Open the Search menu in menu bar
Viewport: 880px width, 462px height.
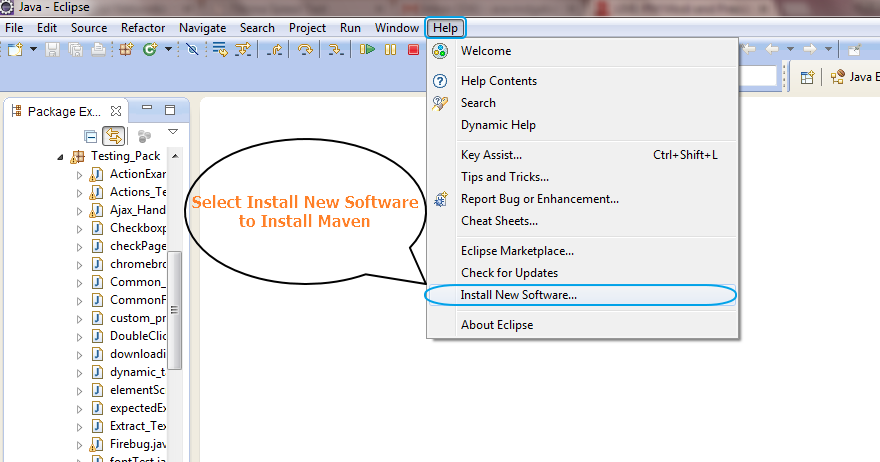[257, 28]
